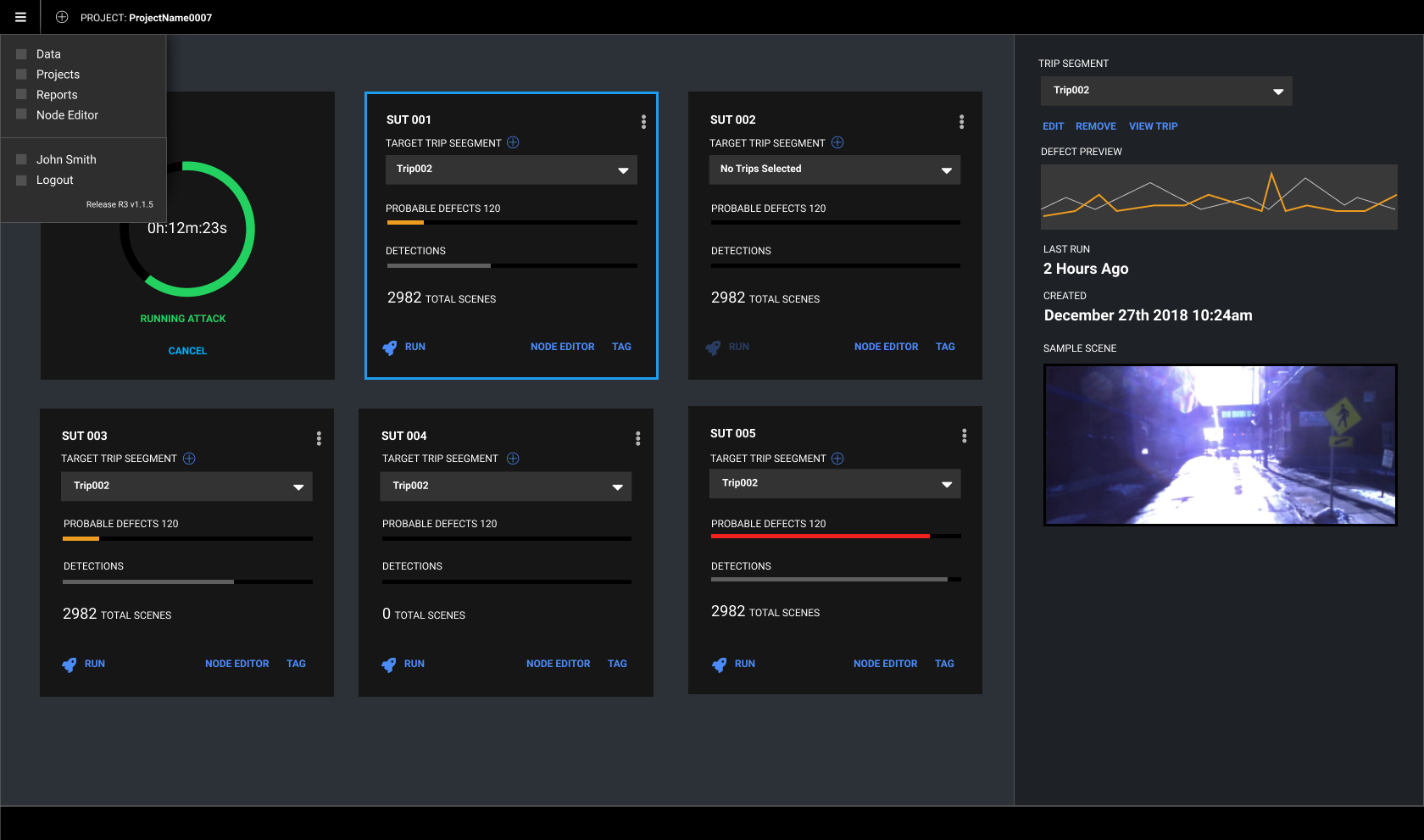This screenshot has height=840, width=1424.
Task: Open SUT 002 three-dot options menu
Action: tap(961, 122)
